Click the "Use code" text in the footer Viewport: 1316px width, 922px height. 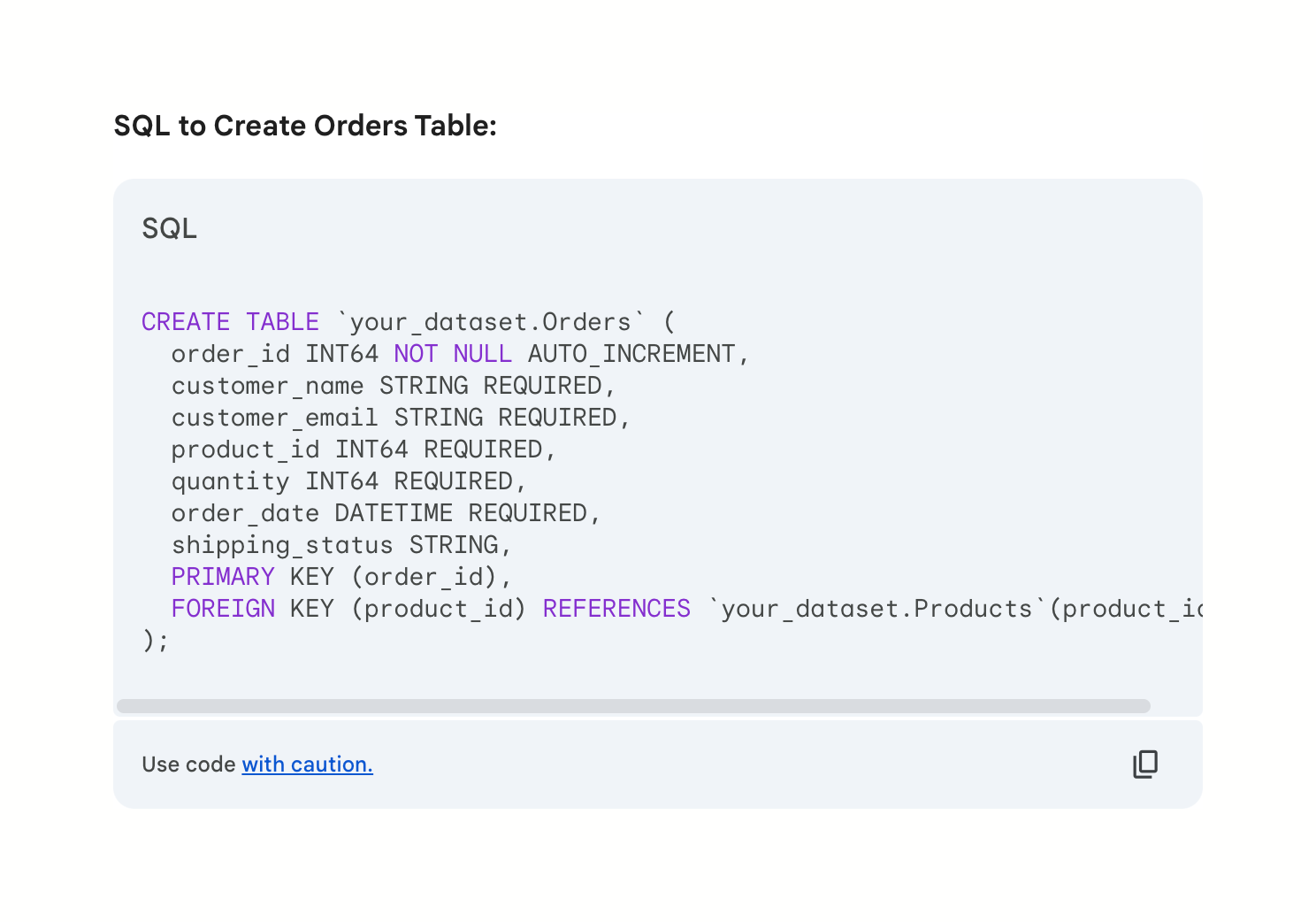[x=188, y=764]
